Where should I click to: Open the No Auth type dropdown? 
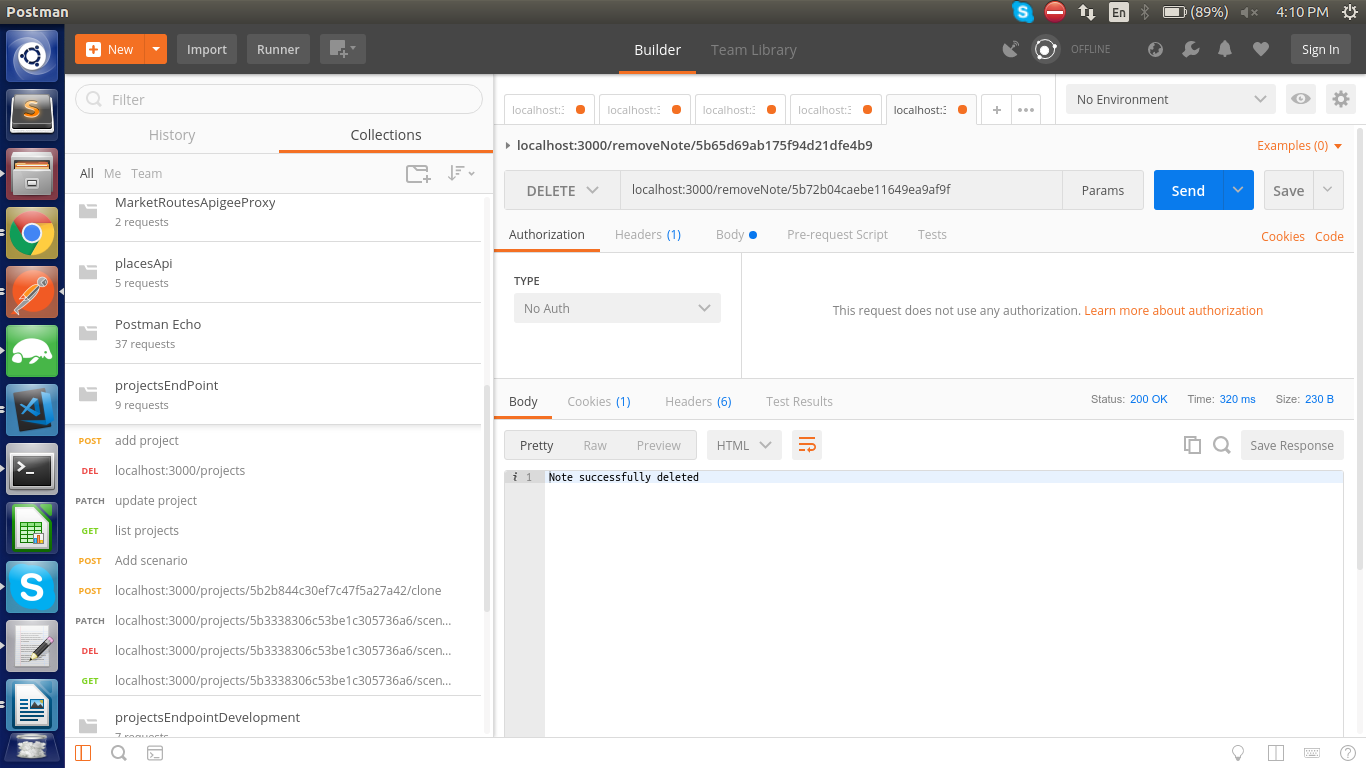617,308
